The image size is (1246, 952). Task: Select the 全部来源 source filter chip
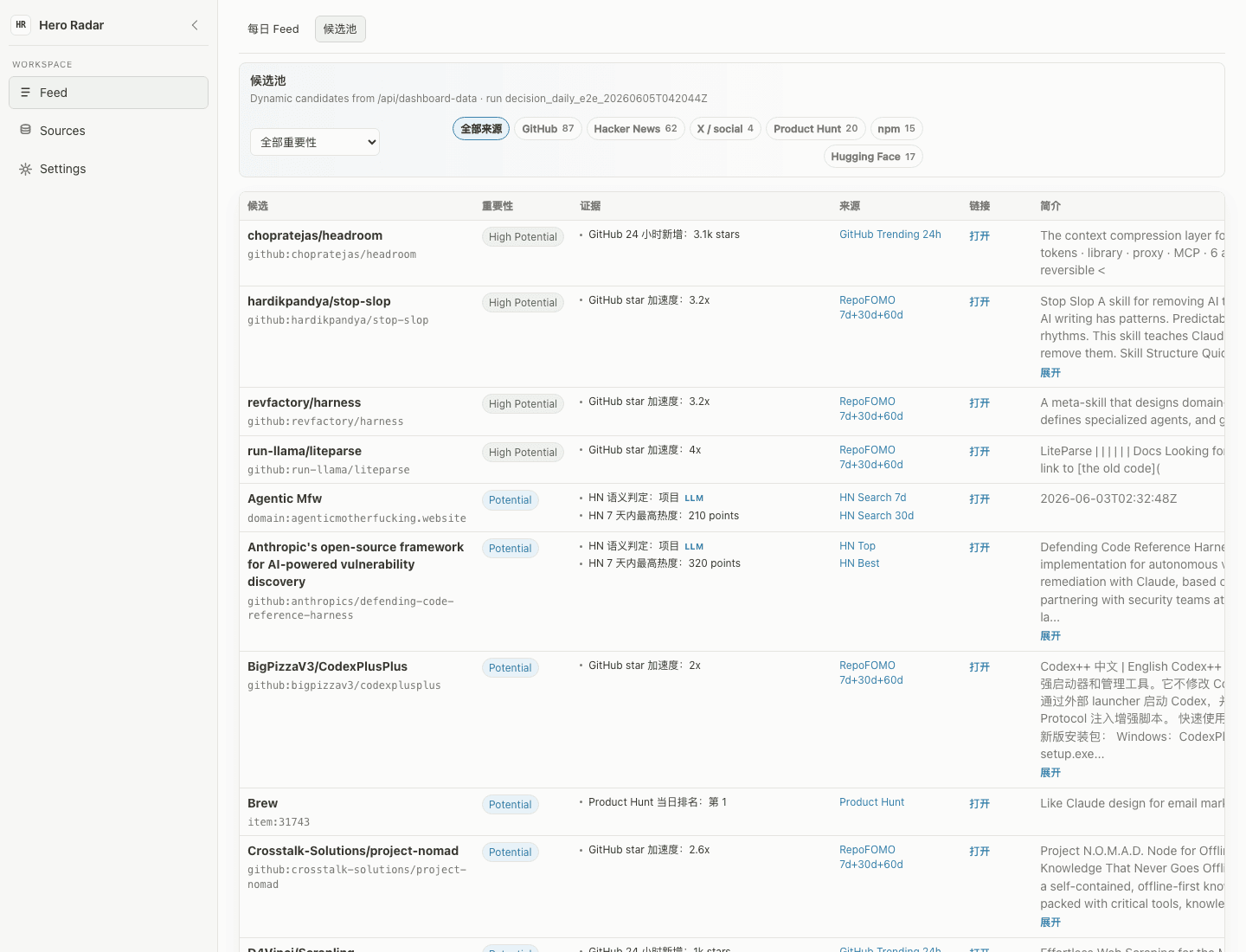tap(481, 129)
